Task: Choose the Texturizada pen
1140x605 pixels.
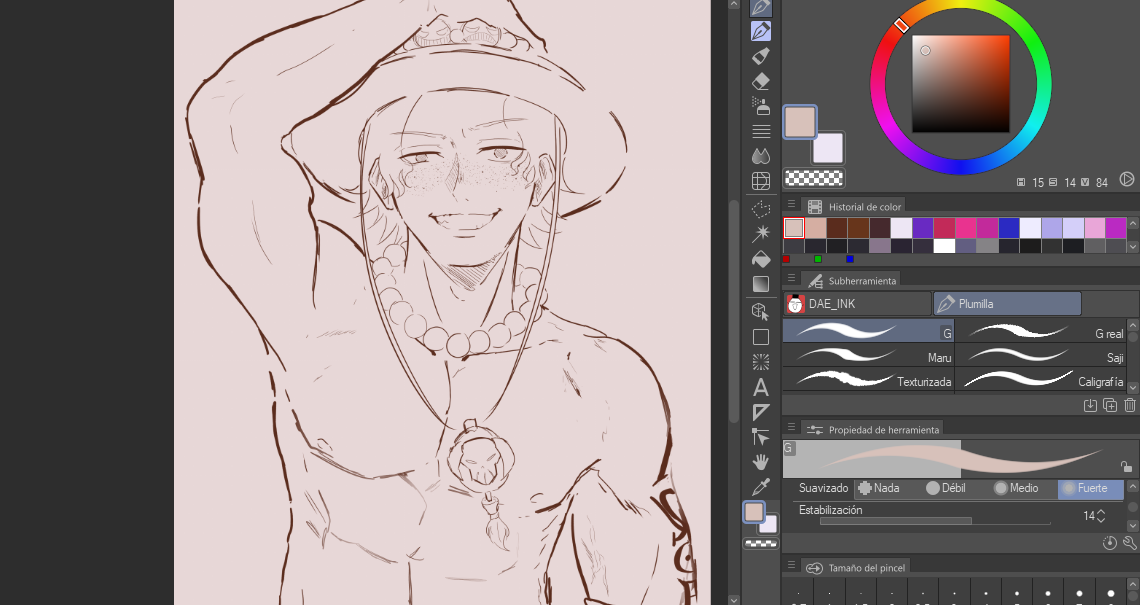Action: pyautogui.click(x=868, y=380)
